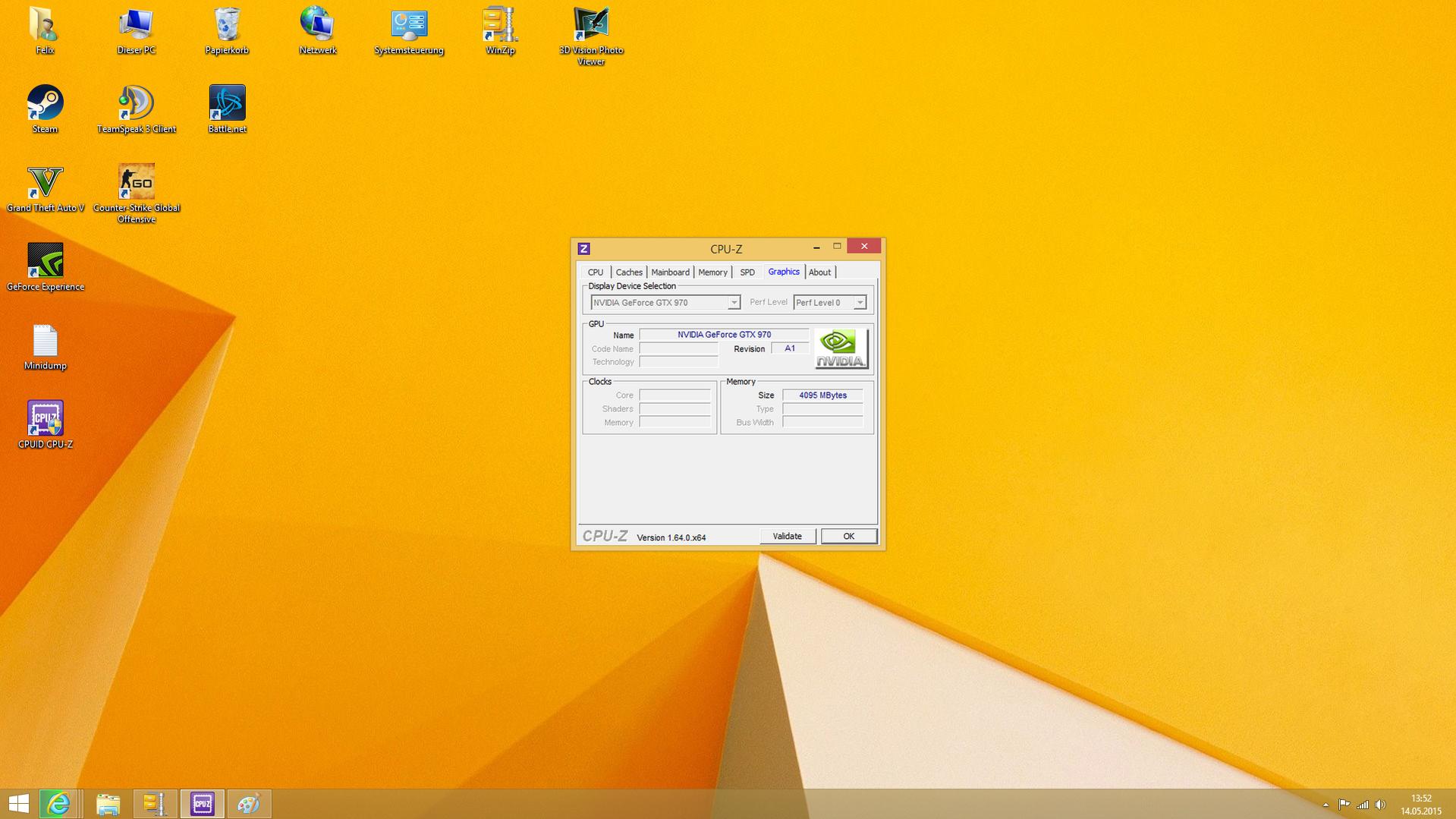Viewport: 1456px width, 819px height.
Task: Click the Clocks Memory field
Action: tap(675, 423)
